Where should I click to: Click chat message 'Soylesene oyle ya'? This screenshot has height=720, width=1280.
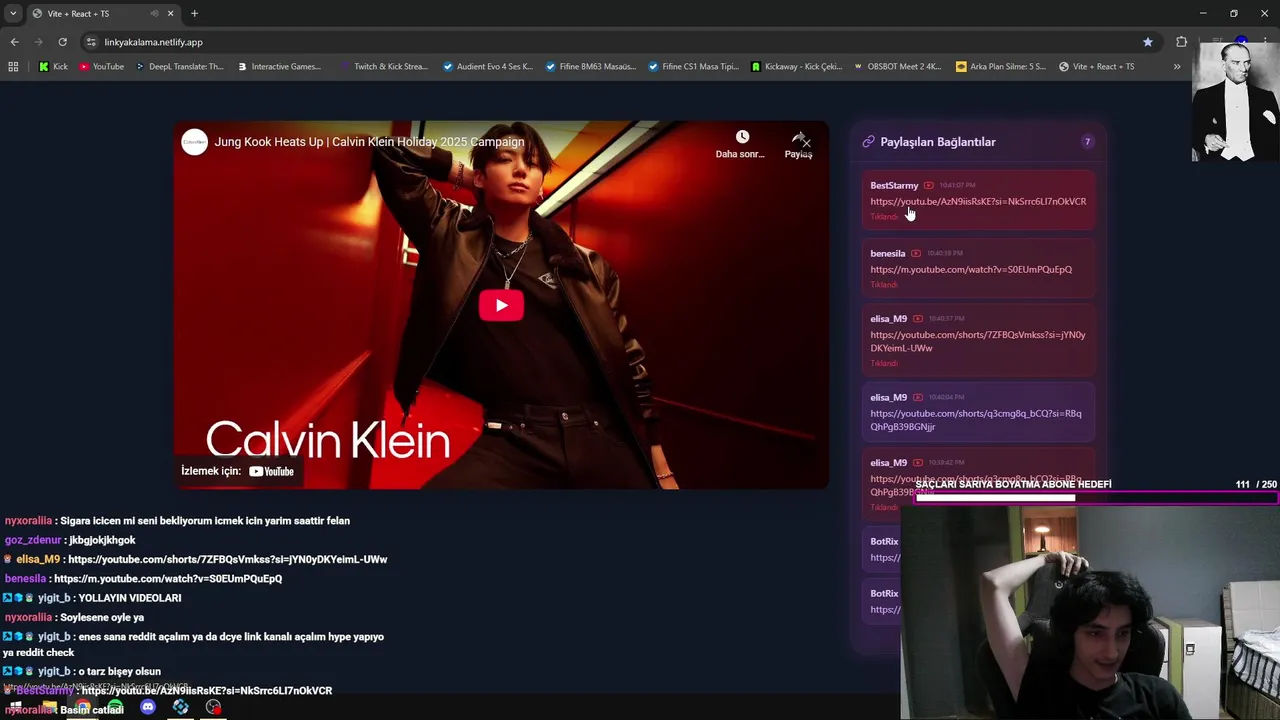[101, 617]
